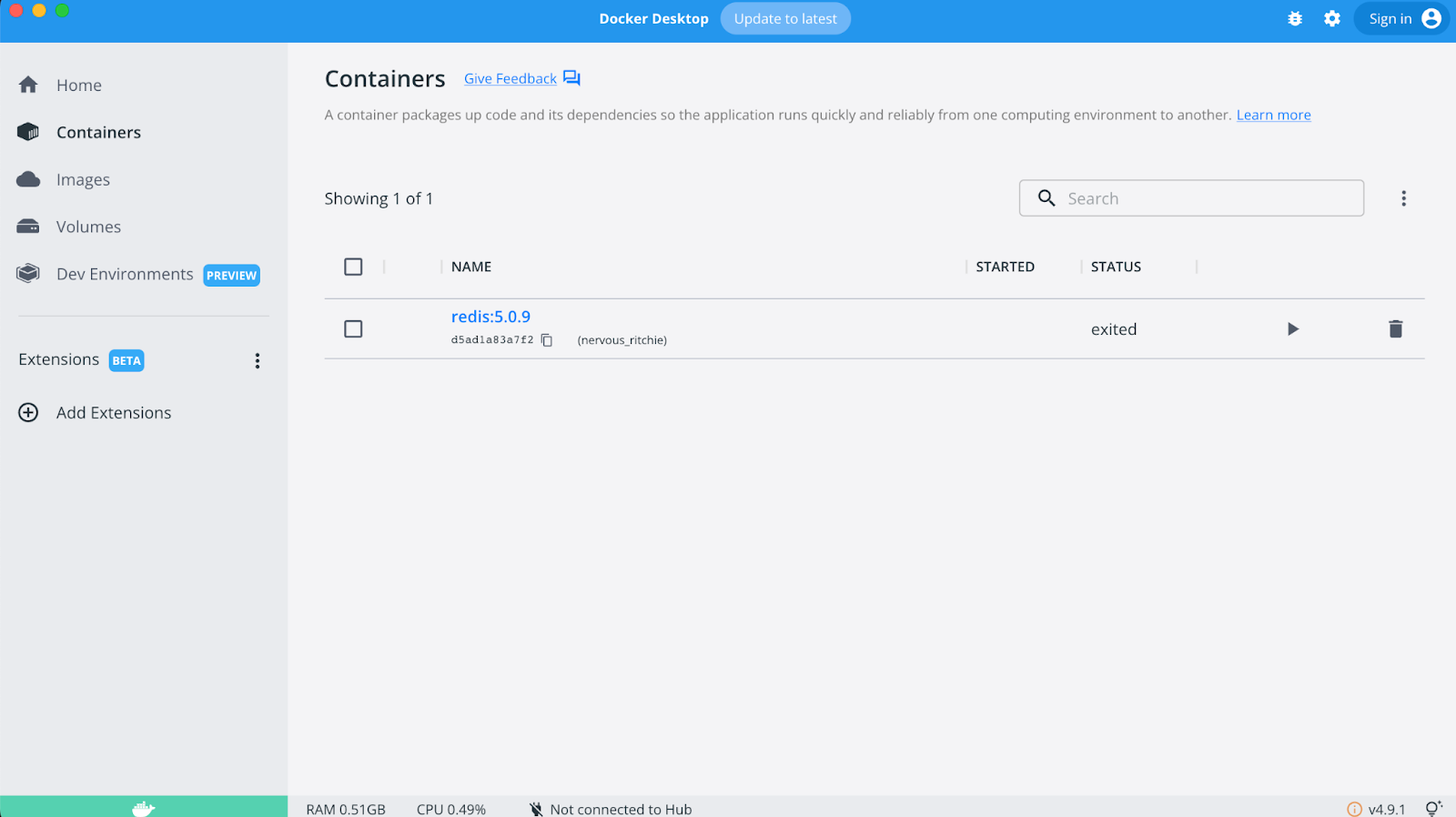Delete the redis container with trash
The height and width of the screenshot is (817, 1456).
[x=1396, y=329]
